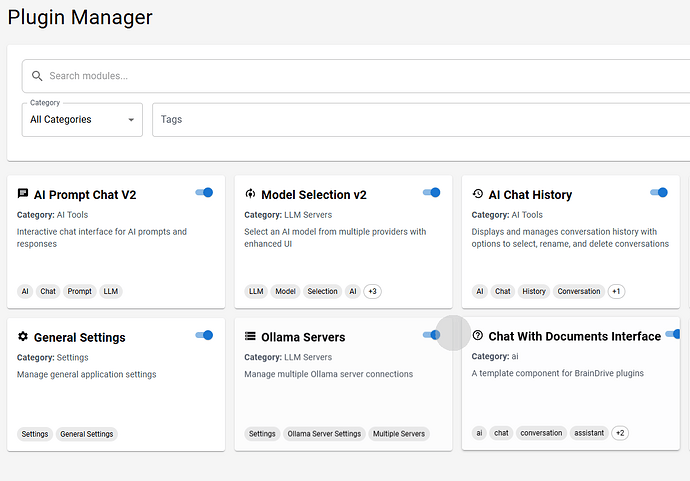Disable the AI Prompt Chat V2 plugin
Viewport: 690px width, 481px height.
pos(204,192)
